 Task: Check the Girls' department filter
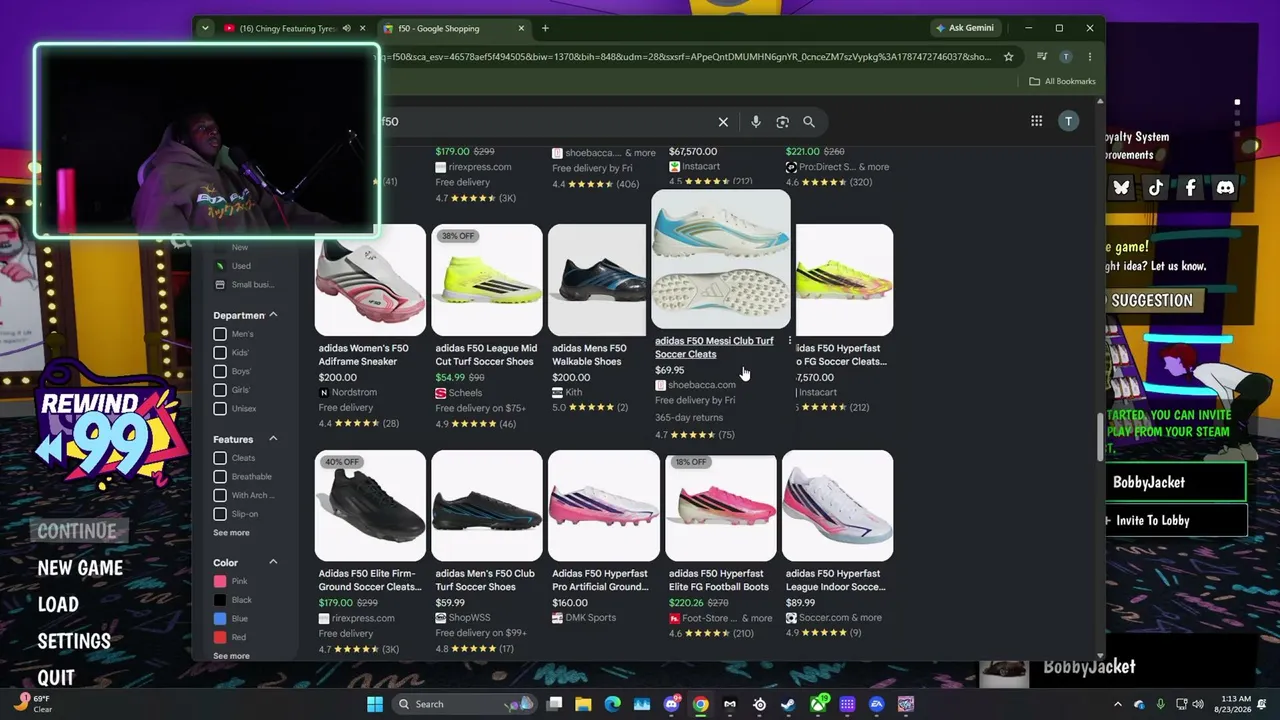pyautogui.click(x=220, y=390)
